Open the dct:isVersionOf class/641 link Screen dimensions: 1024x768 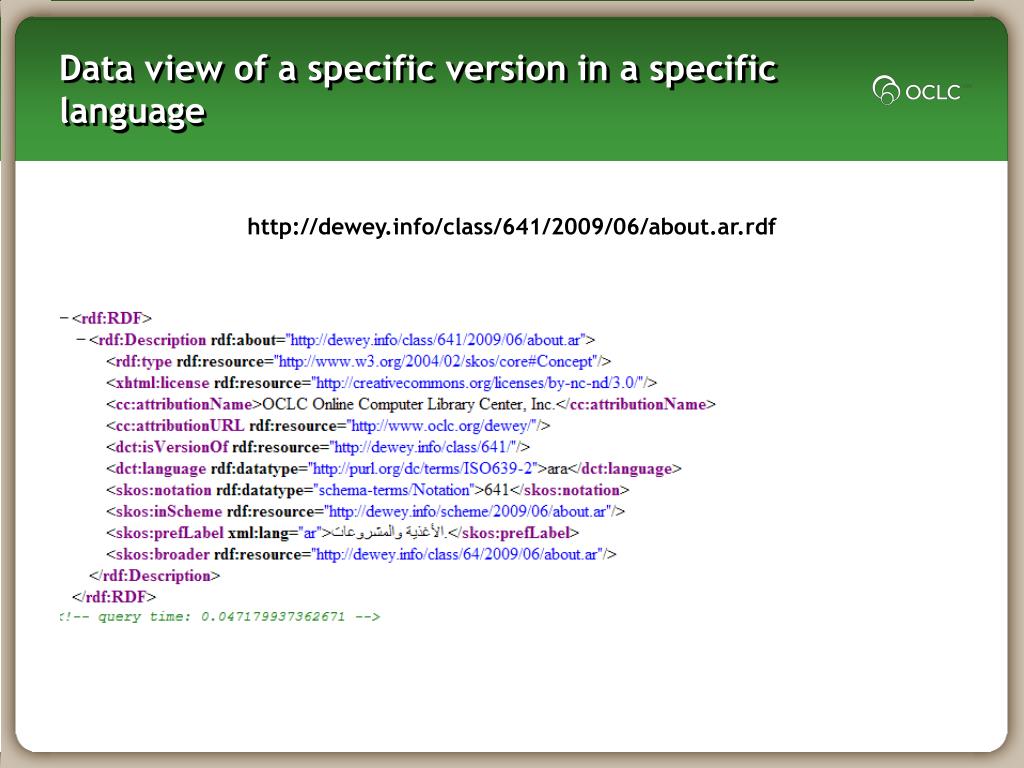pyautogui.click(x=423, y=447)
